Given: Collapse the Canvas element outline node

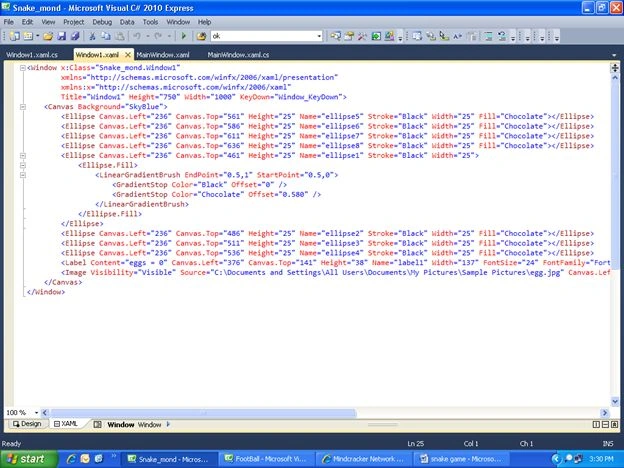Looking at the screenshot, I should [x=23, y=107].
